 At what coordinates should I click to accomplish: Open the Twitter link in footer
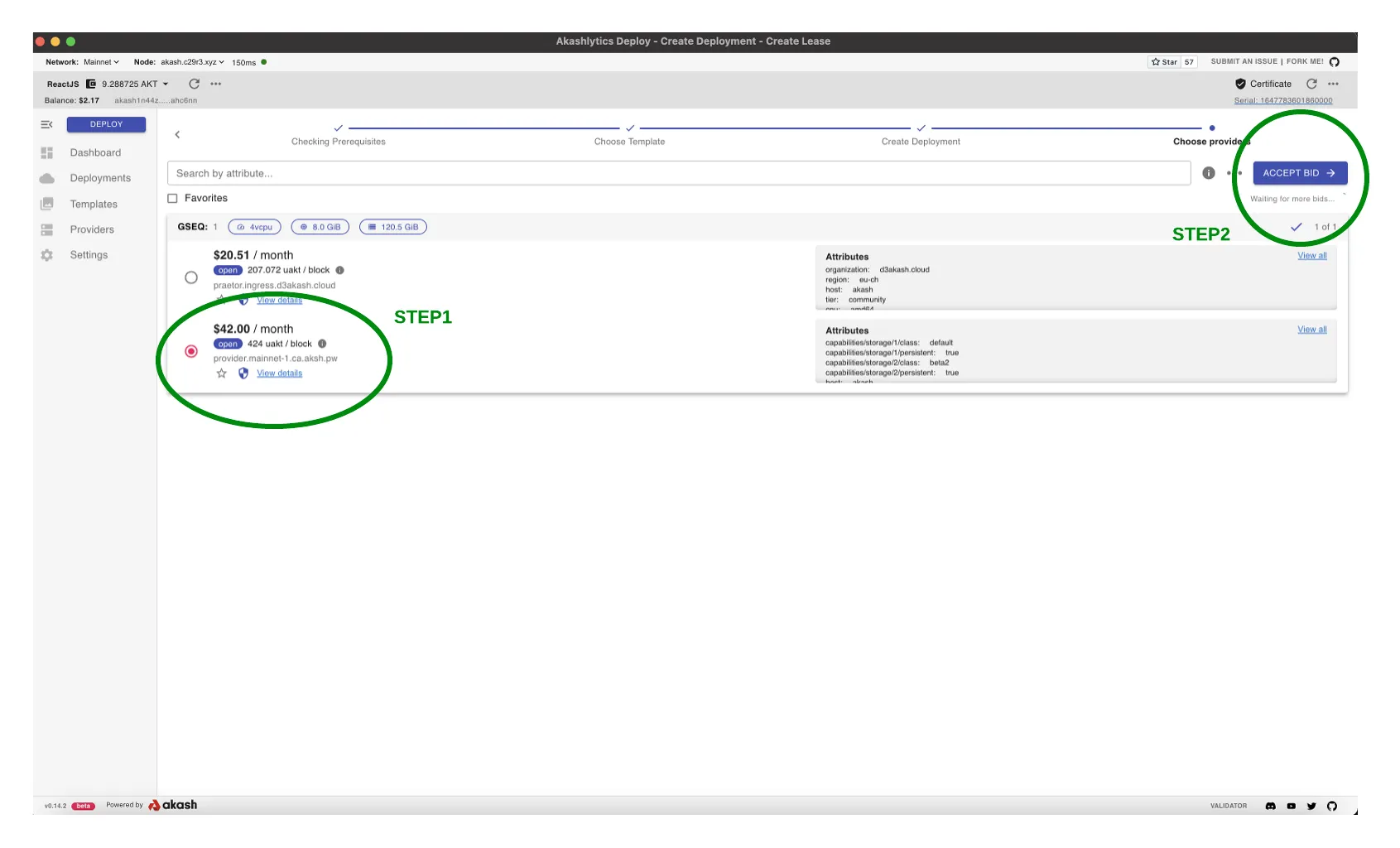(x=1311, y=806)
